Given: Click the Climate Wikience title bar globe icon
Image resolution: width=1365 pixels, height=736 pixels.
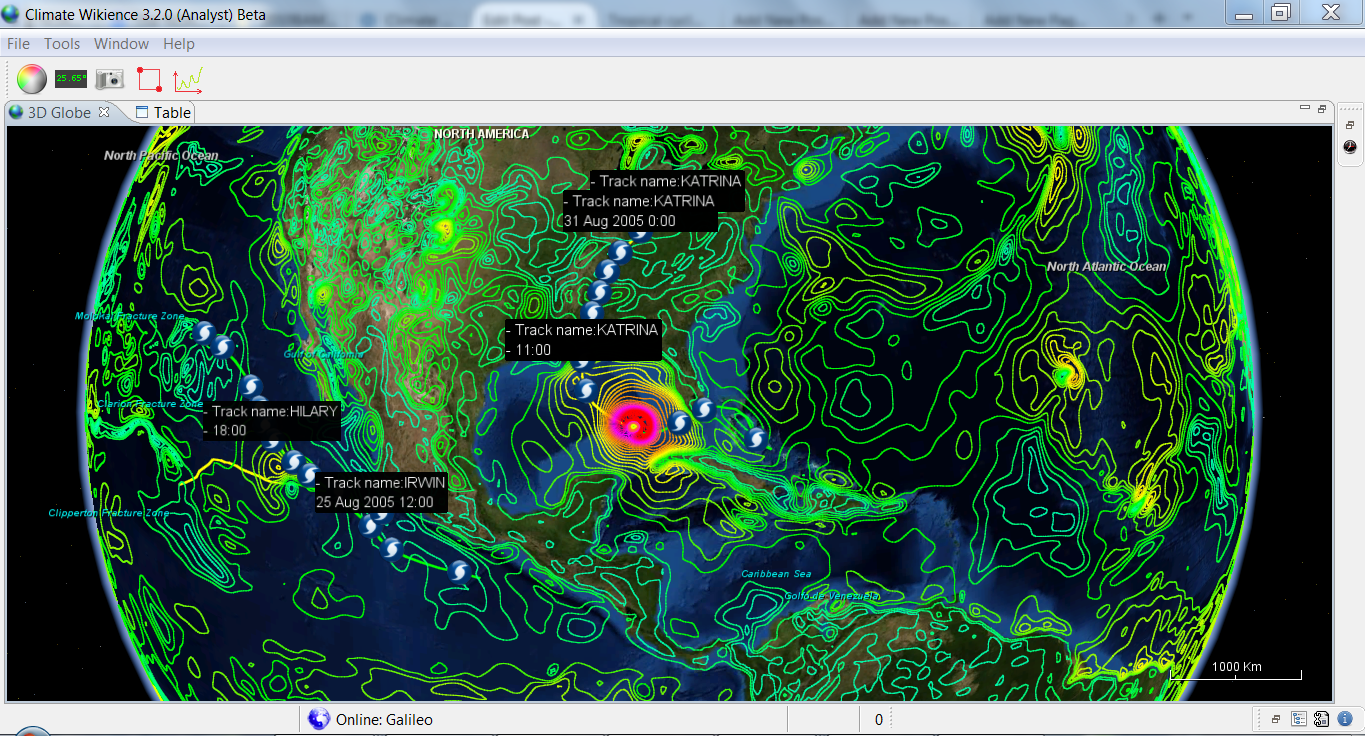Looking at the screenshot, I should click(11, 14).
